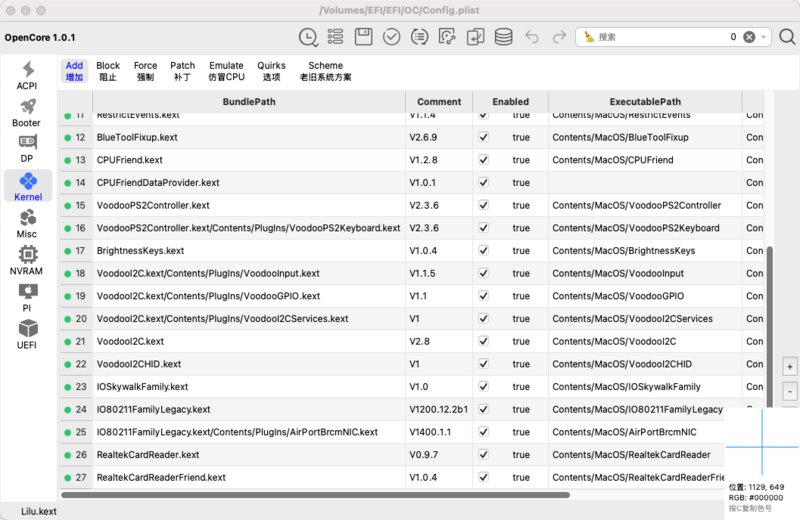
Task: Click the database stack toolbar icon
Action: [x=504, y=37]
